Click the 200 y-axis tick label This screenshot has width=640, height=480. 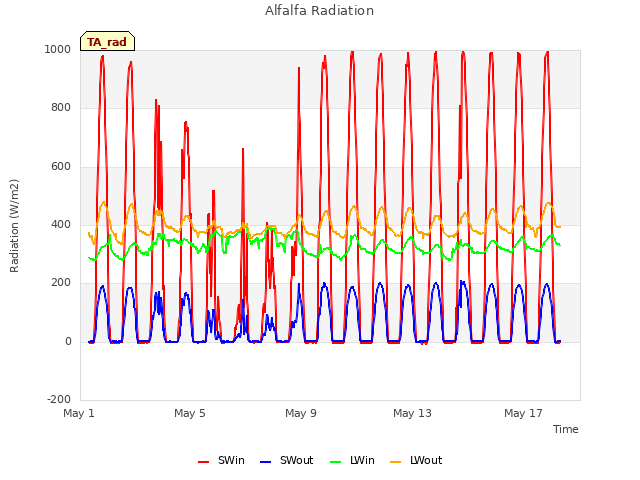61,282
